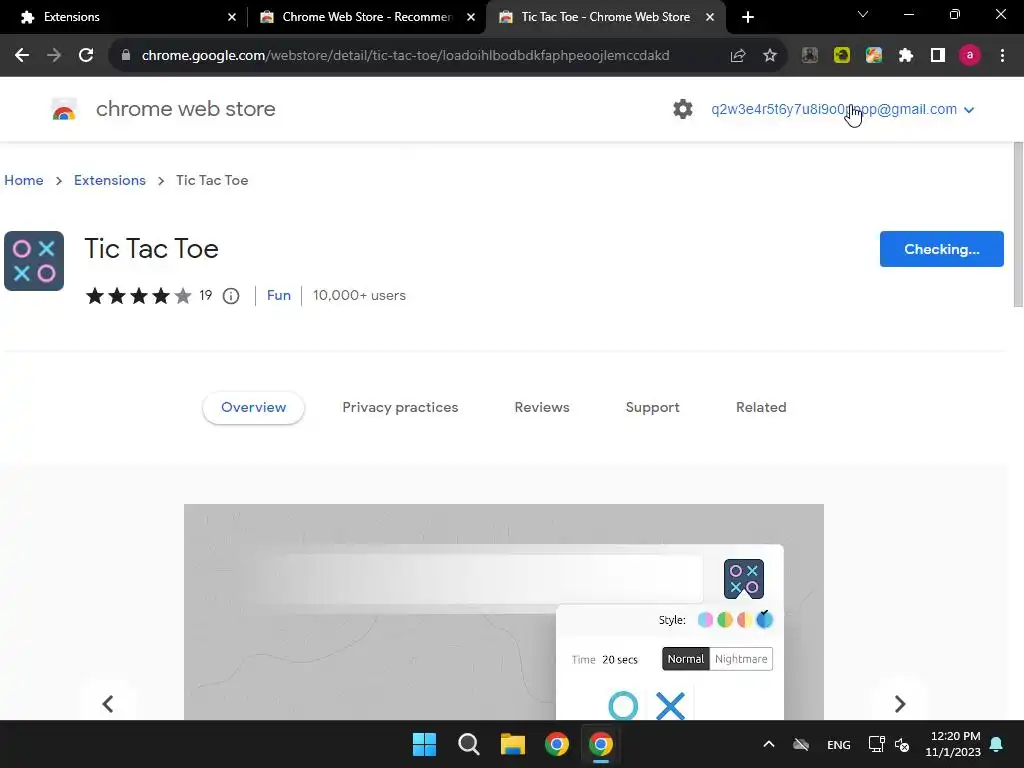The width and height of the screenshot is (1024, 768).
Task: Open a new browser tab
Action: pyautogui.click(x=748, y=17)
